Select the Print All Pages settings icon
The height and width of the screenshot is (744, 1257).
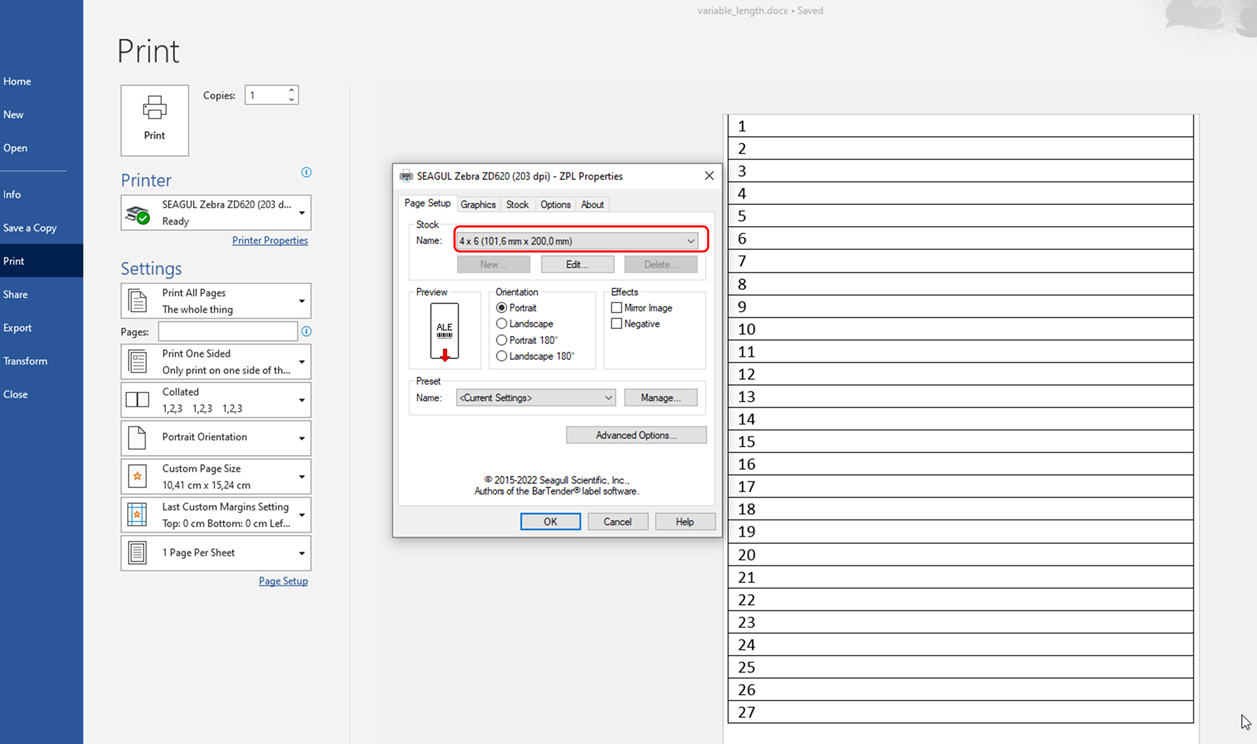click(137, 300)
